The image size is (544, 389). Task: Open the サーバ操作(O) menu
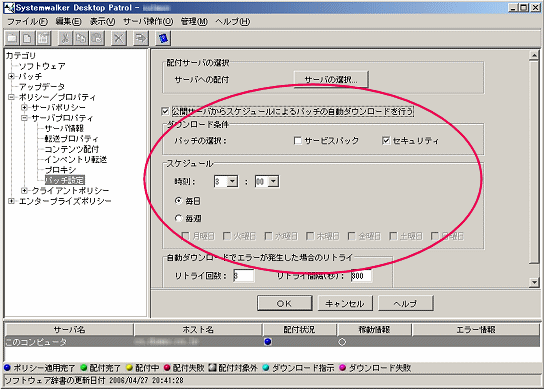(x=148, y=22)
